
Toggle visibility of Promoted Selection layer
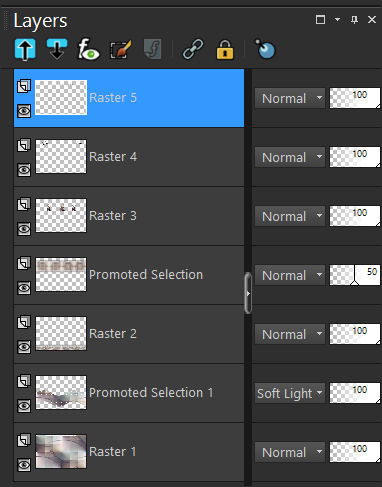pyautogui.click(x=24, y=288)
